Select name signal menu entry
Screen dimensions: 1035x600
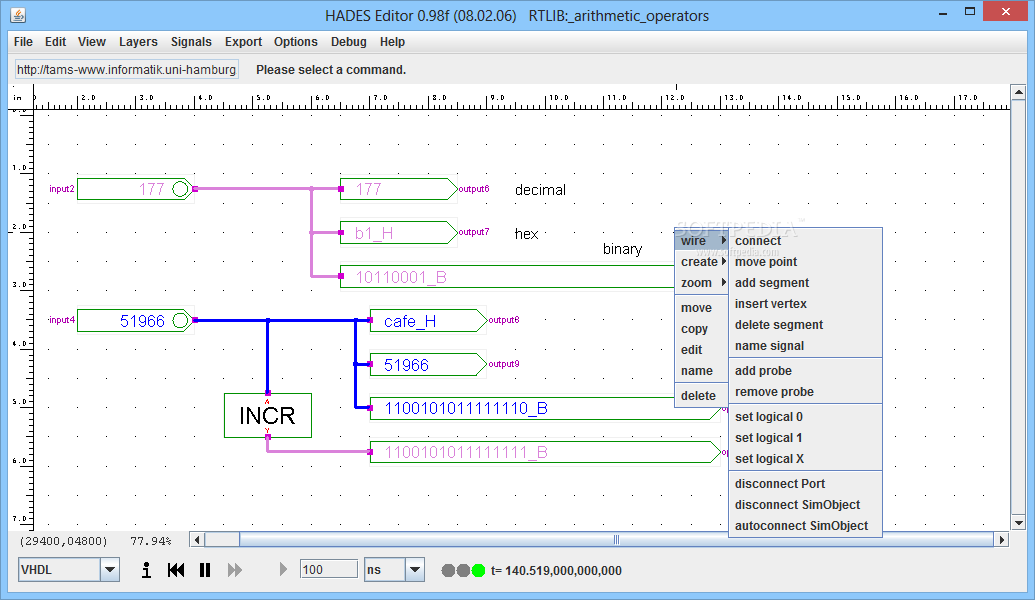[x=805, y=347]
